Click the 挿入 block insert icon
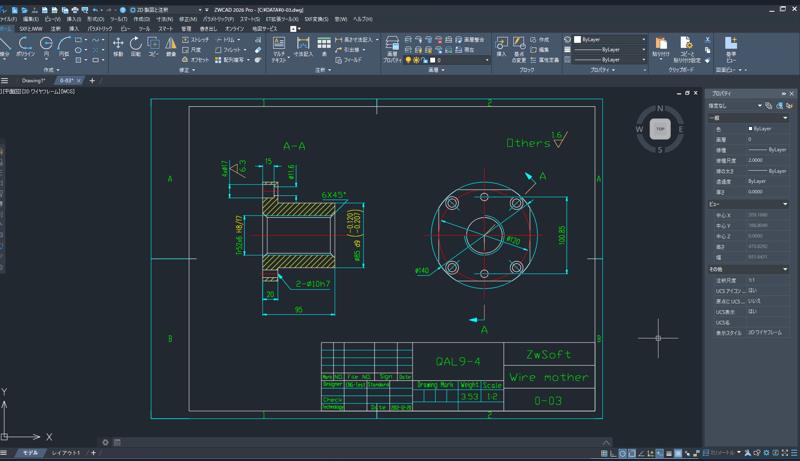 click(501, 46)
